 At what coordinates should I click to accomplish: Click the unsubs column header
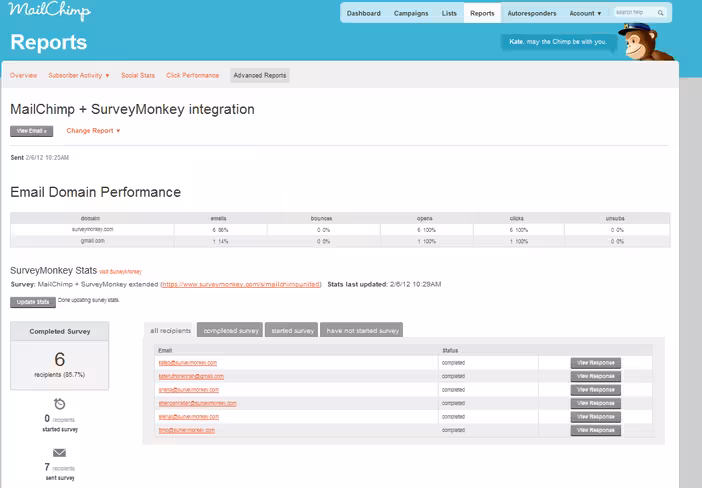pos(615,218)
